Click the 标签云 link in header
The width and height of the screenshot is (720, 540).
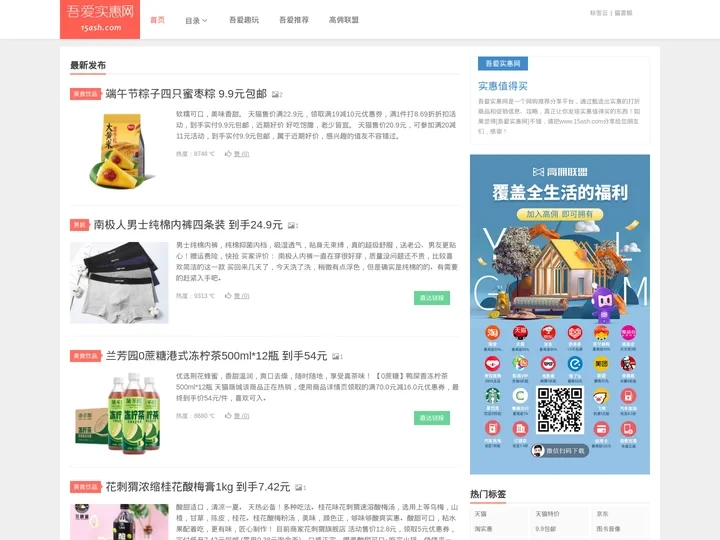pyautogui.click(x=598, y=13)
